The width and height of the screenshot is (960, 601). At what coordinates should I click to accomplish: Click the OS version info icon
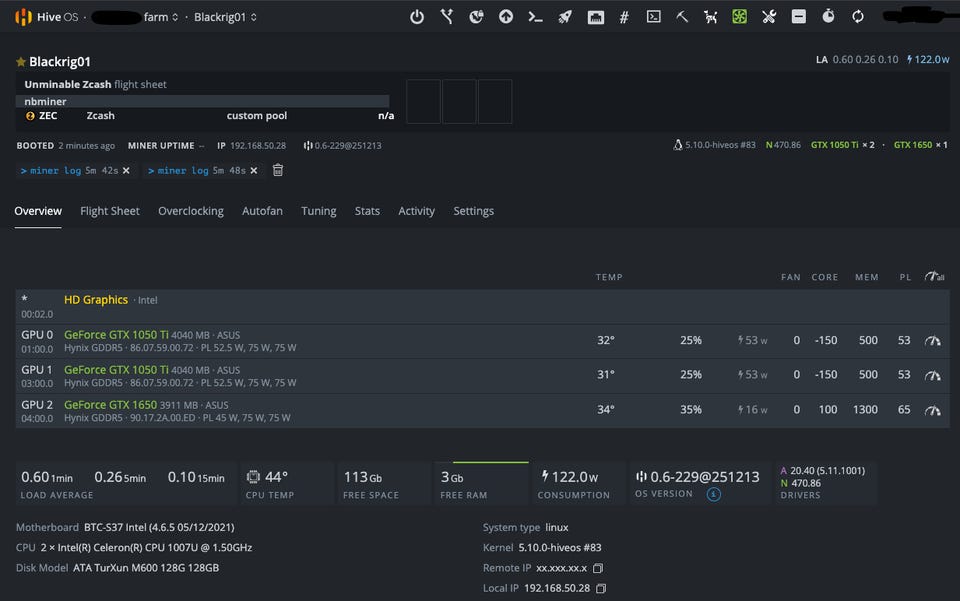714,494
